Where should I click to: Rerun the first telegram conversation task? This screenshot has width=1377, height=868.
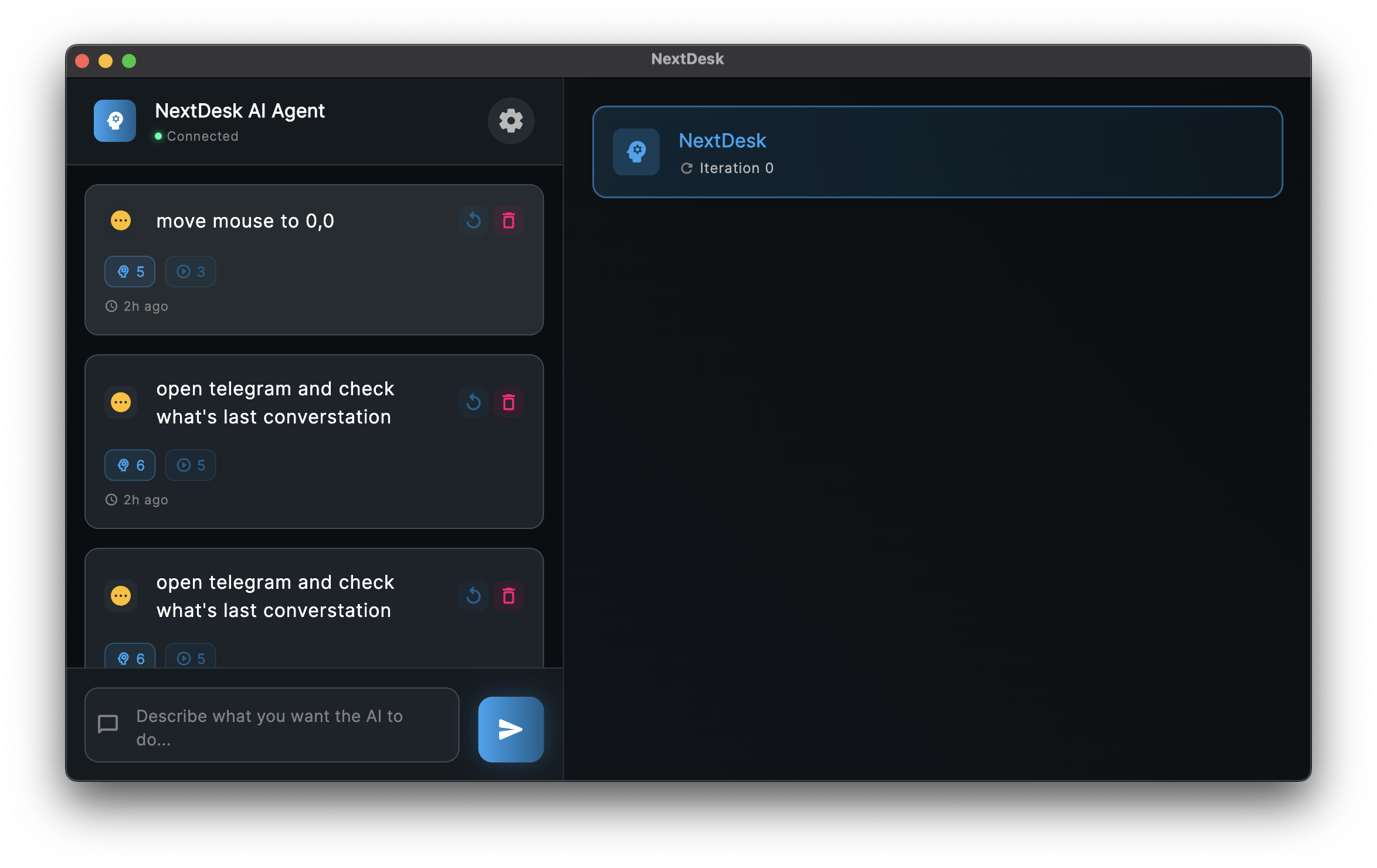coord(473,402)
